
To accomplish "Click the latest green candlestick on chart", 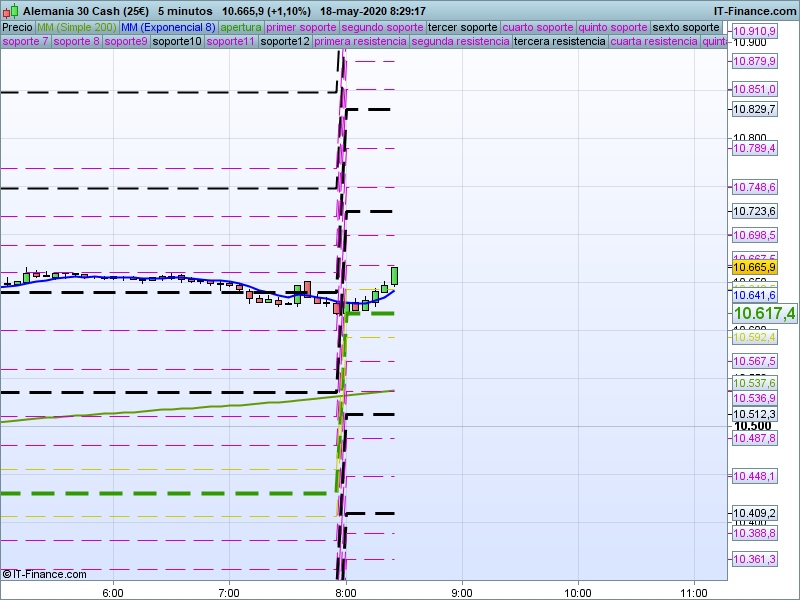I will (395, 275).
